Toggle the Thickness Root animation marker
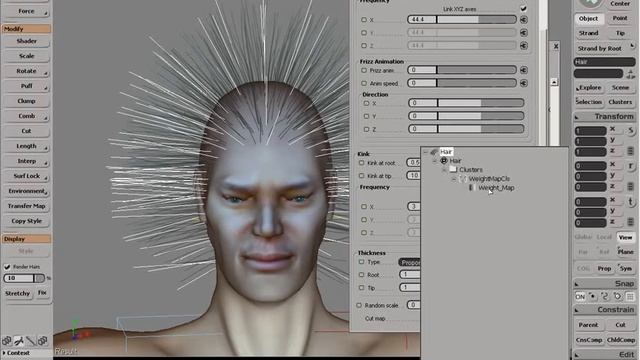The width and height of the screenshot is (640, 360). coord(361,275)
